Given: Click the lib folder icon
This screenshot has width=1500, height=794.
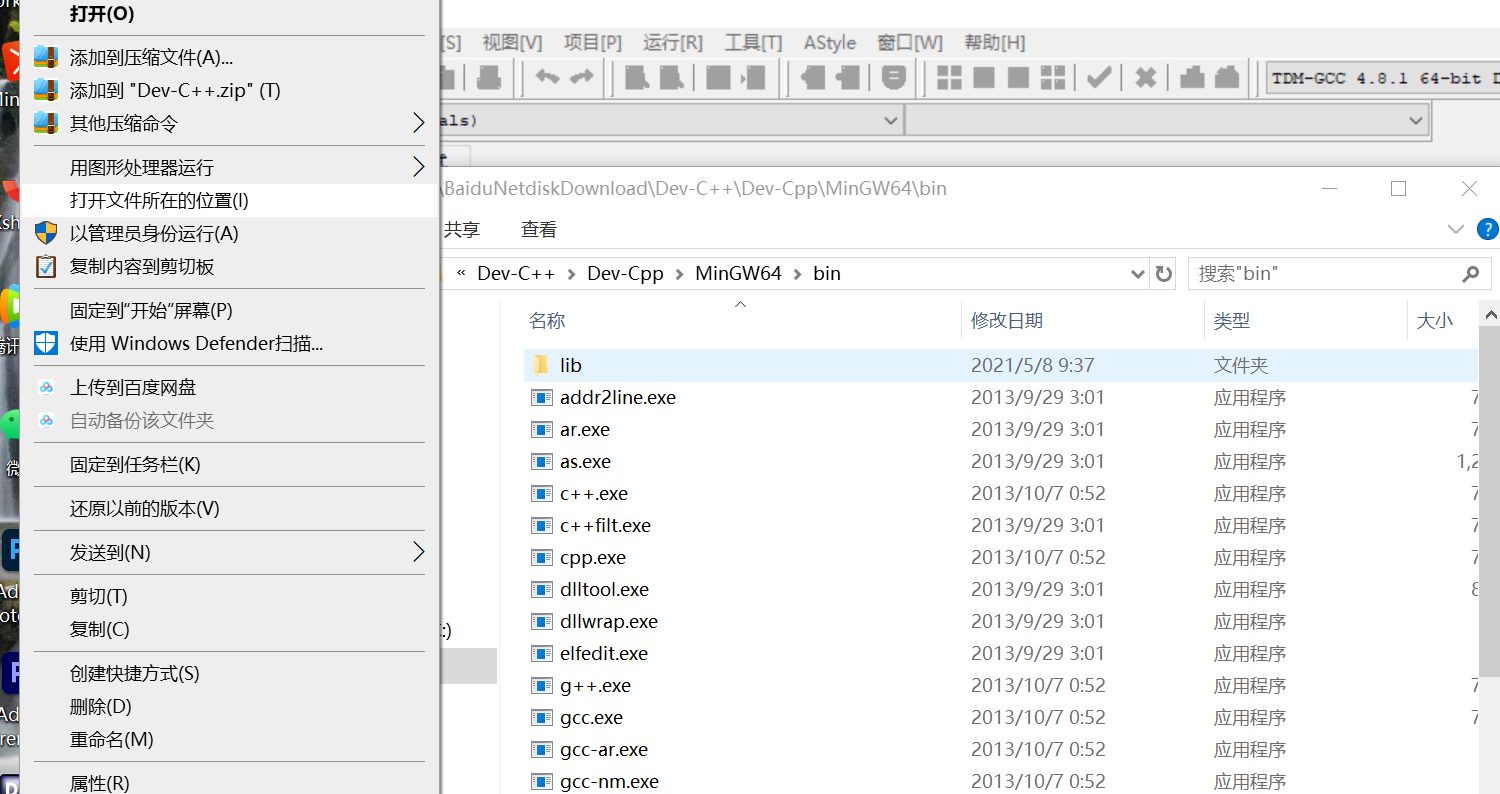Looking at the screenshot, I should (x=541, y=365).
